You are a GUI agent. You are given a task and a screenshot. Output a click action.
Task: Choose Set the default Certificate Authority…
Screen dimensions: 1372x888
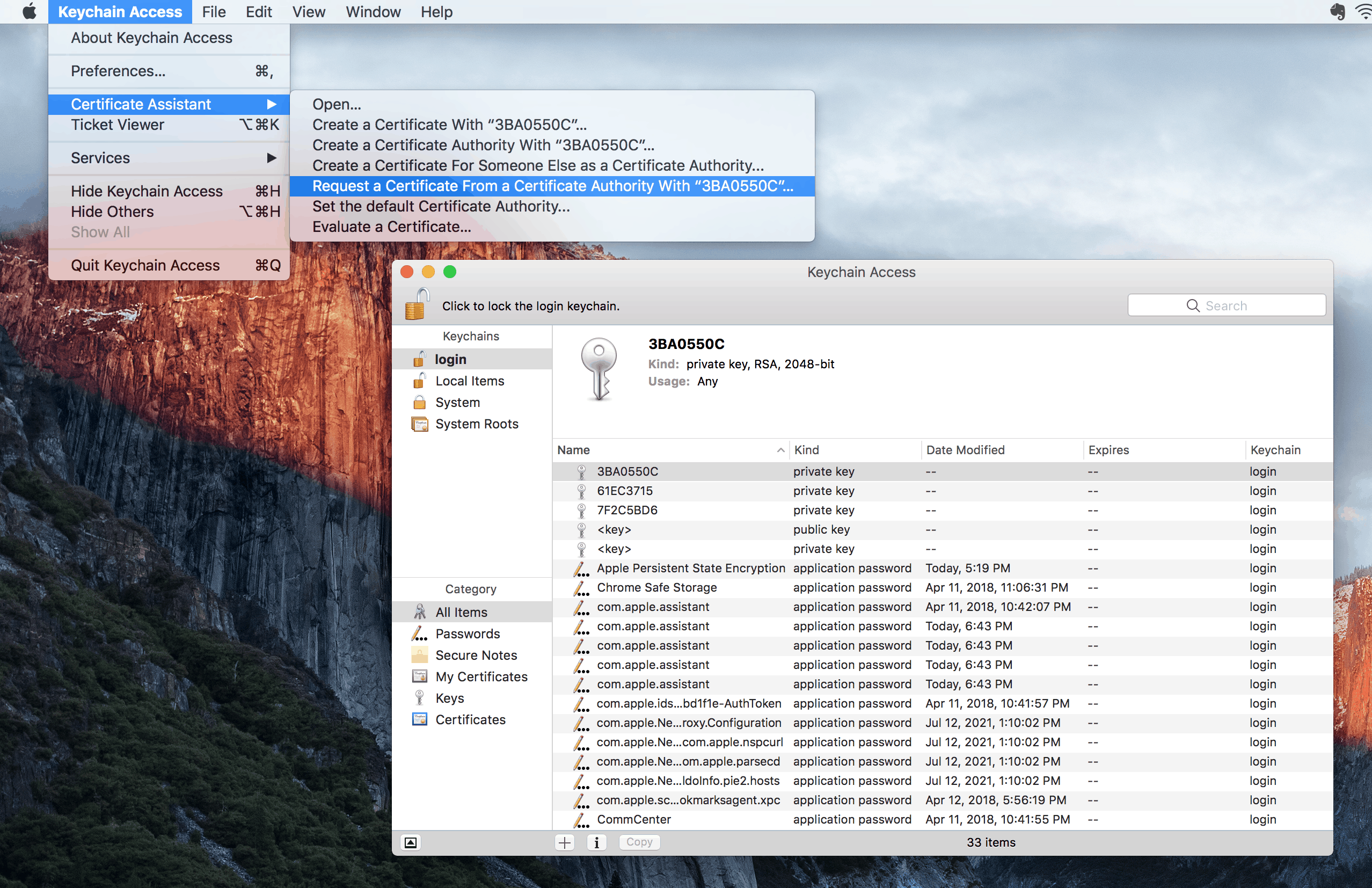coord(552,207)
